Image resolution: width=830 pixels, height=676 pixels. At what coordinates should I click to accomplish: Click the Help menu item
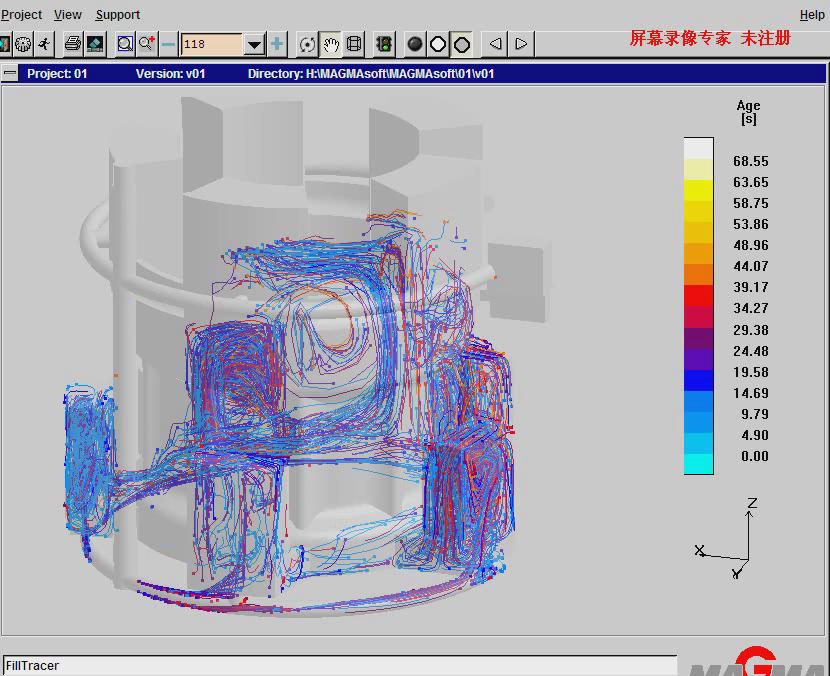812,14
